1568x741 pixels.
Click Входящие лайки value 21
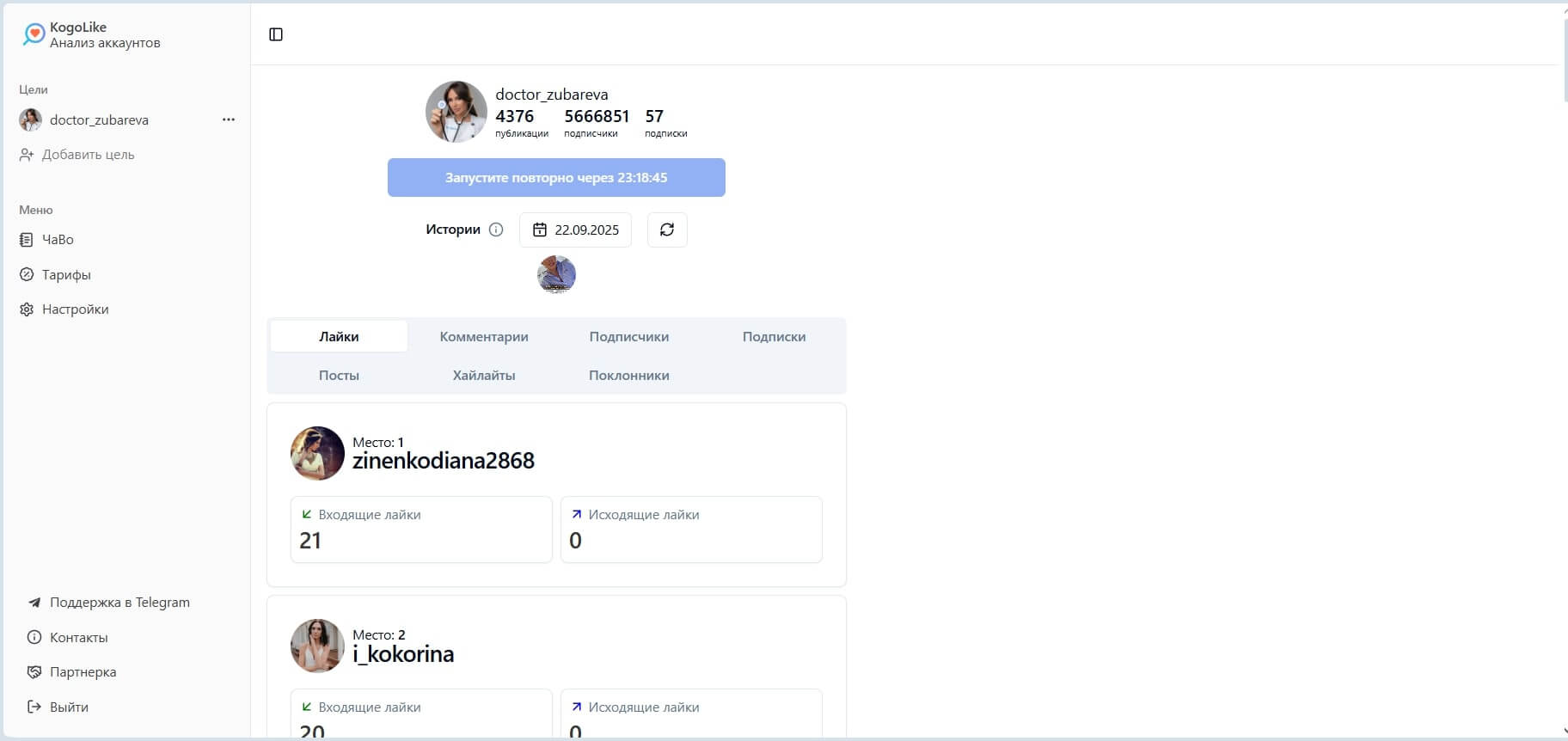pyautogui.click(x=310, y=541)
